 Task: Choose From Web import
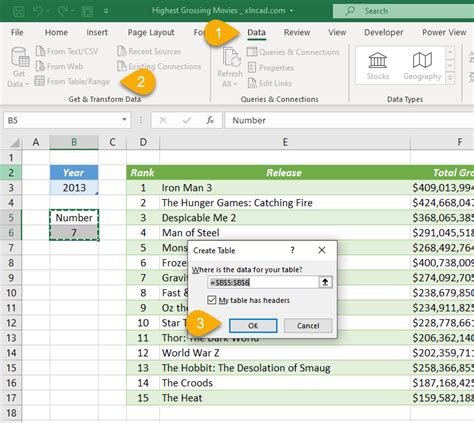(x=59, y=66)
